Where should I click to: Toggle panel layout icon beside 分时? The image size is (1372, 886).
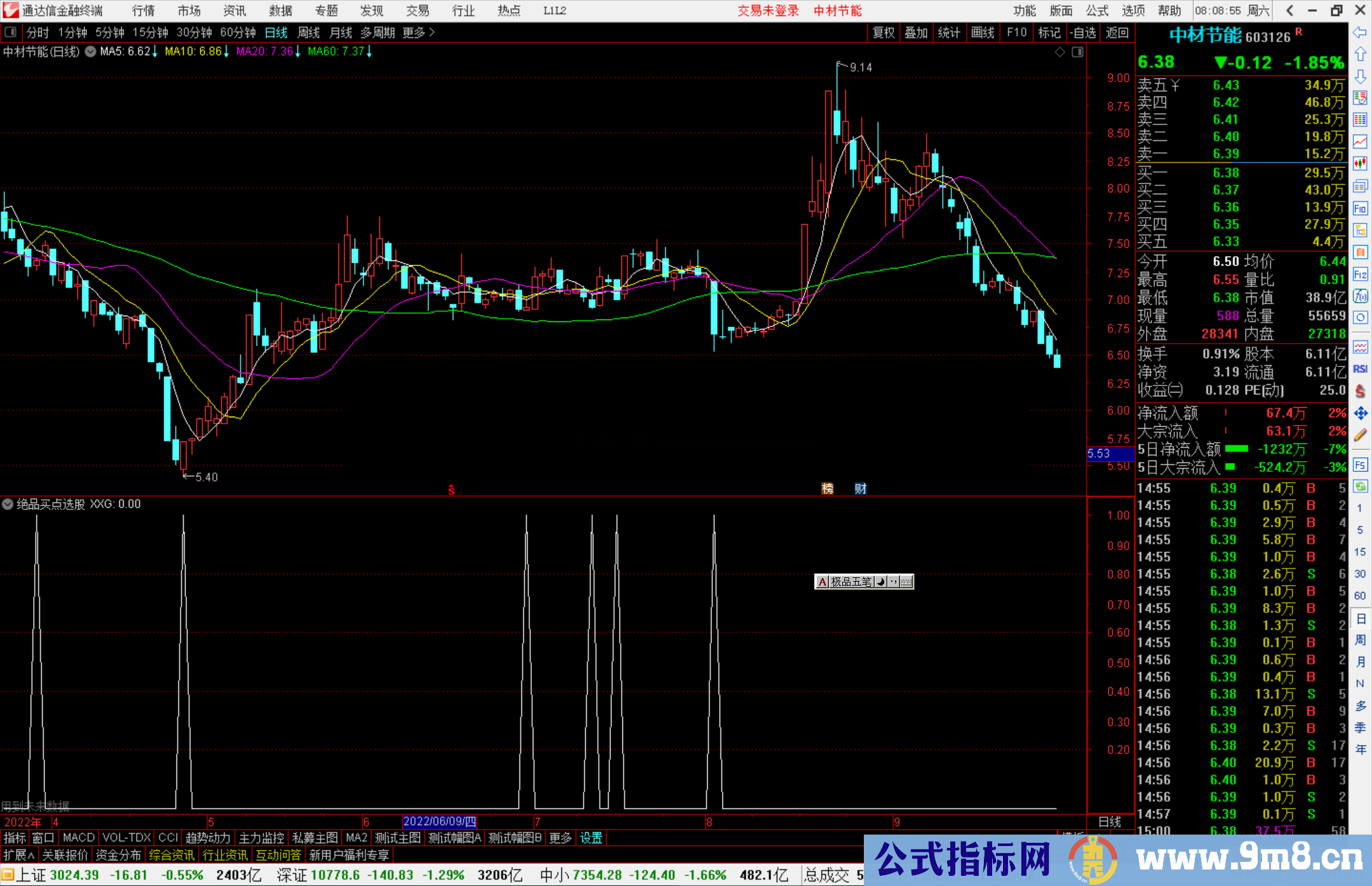[11, 32]
